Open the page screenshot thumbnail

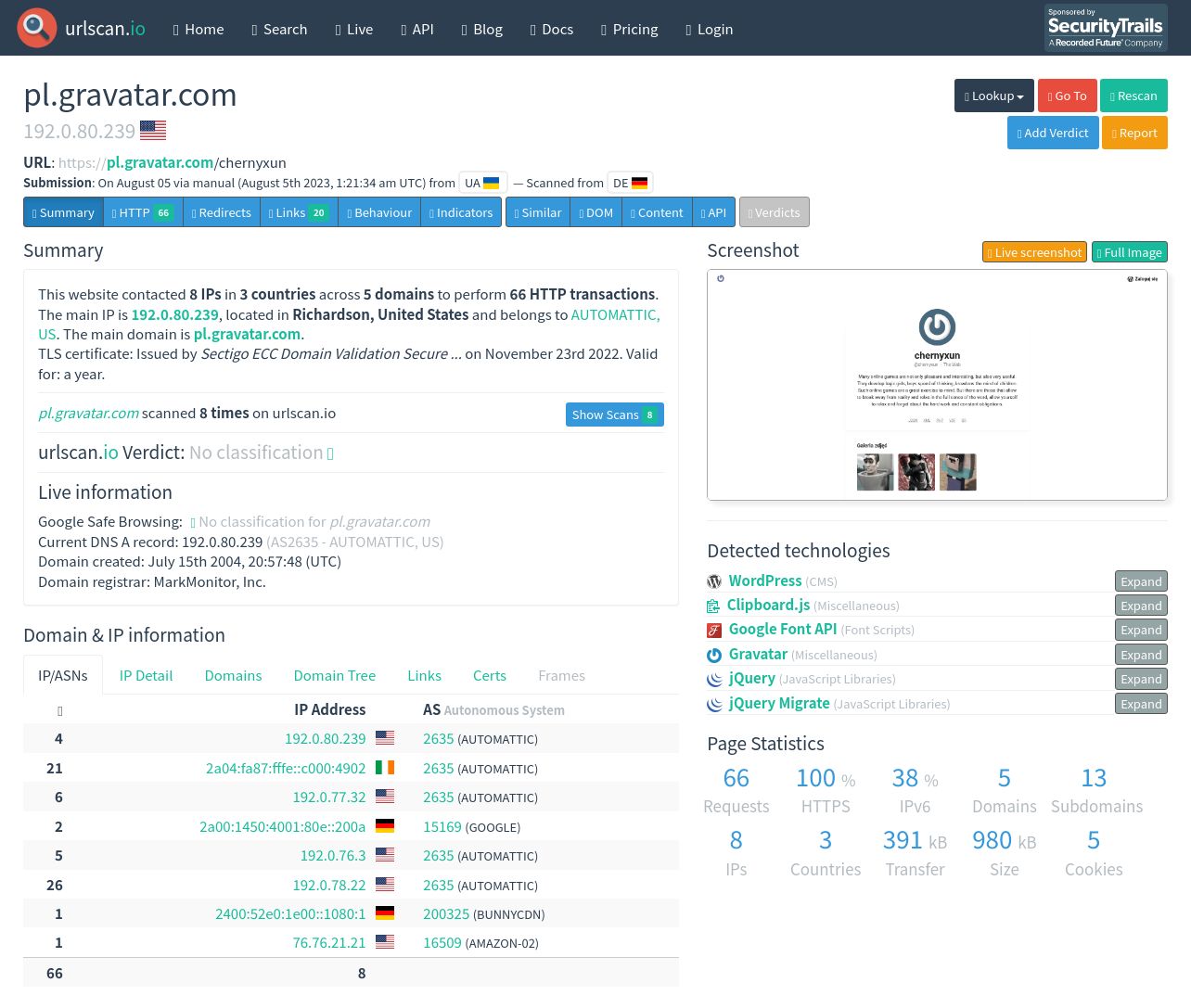point(937,385)
